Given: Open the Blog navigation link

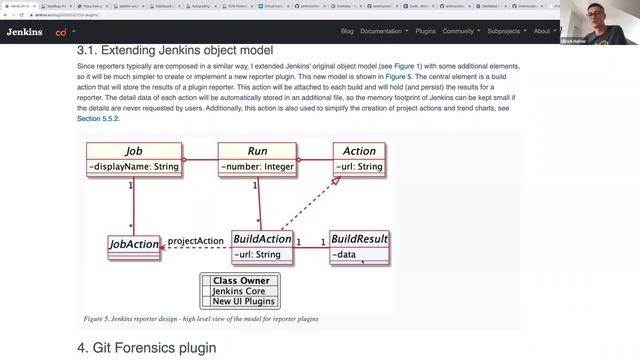Looking at the screenshot, I should 347,31.
